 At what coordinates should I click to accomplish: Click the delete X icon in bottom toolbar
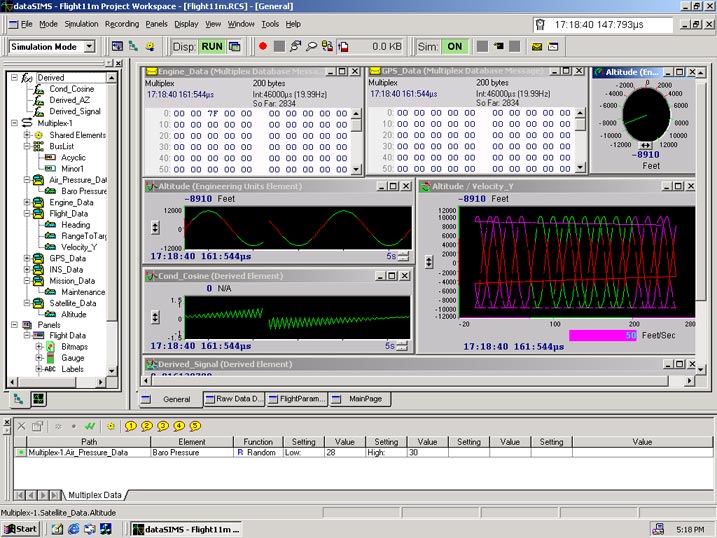21,426
